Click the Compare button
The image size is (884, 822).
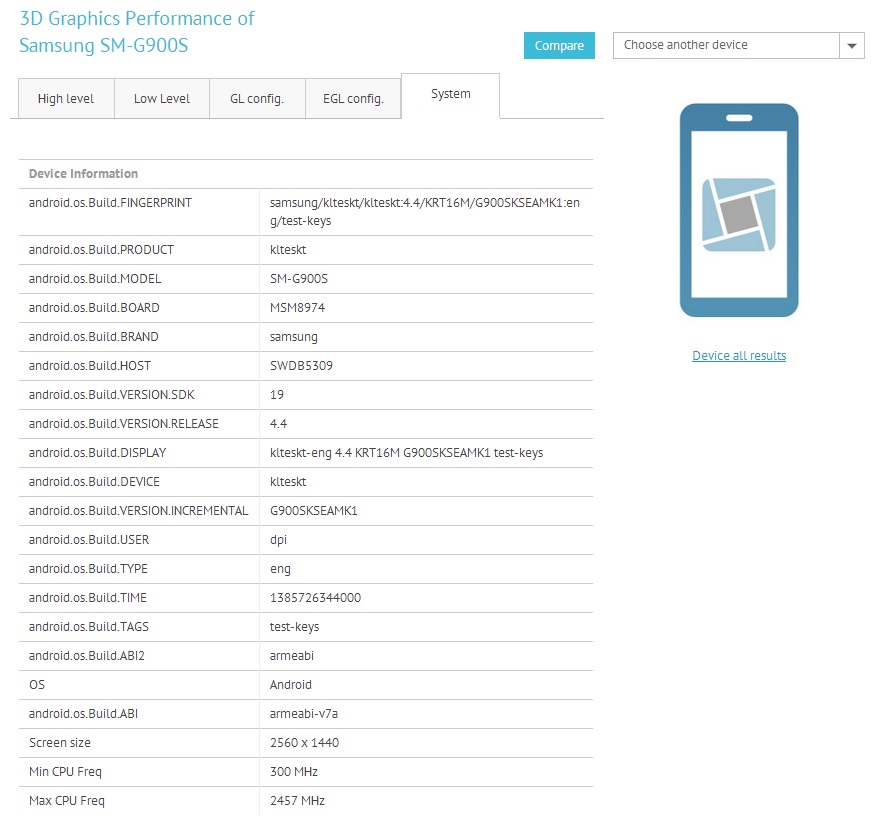(x=559, y=46)
